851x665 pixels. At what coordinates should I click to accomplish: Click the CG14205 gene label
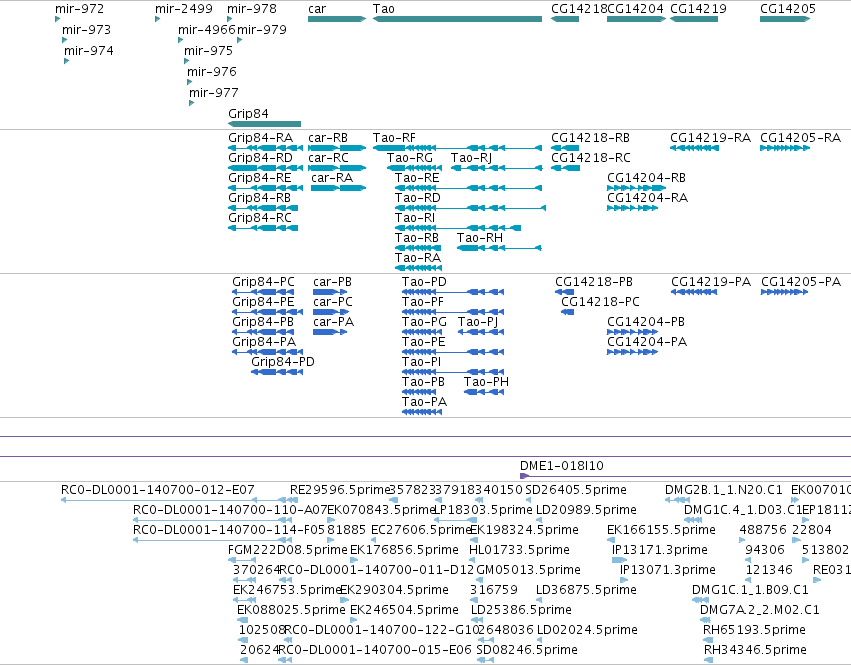[788, 9]
